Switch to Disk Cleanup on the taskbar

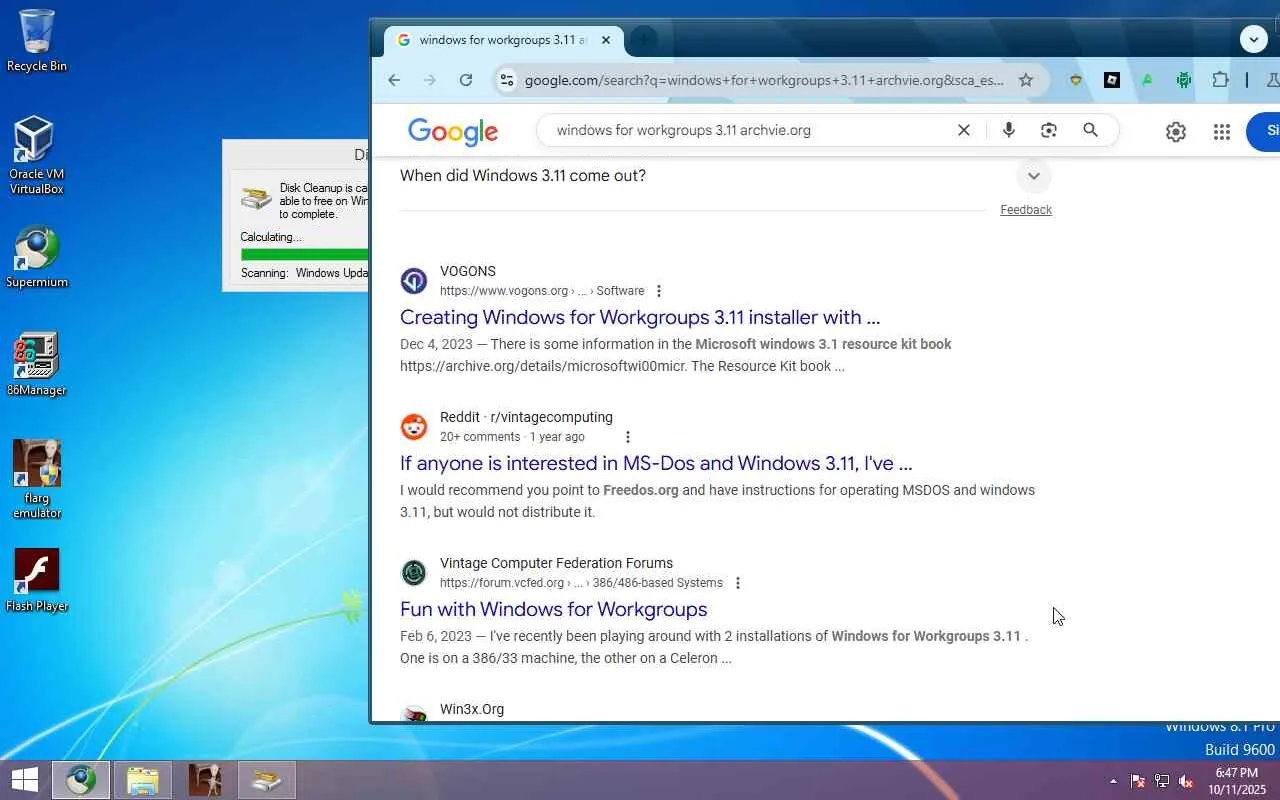point(267,780)
